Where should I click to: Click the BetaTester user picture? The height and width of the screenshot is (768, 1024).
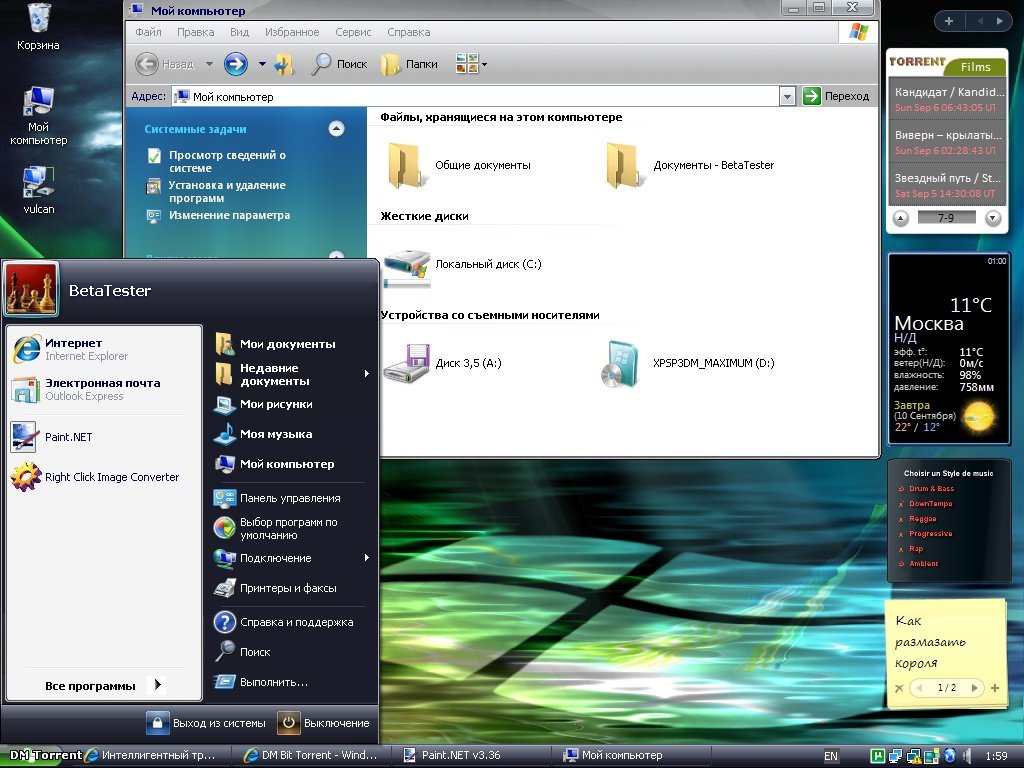click(31, 289)
